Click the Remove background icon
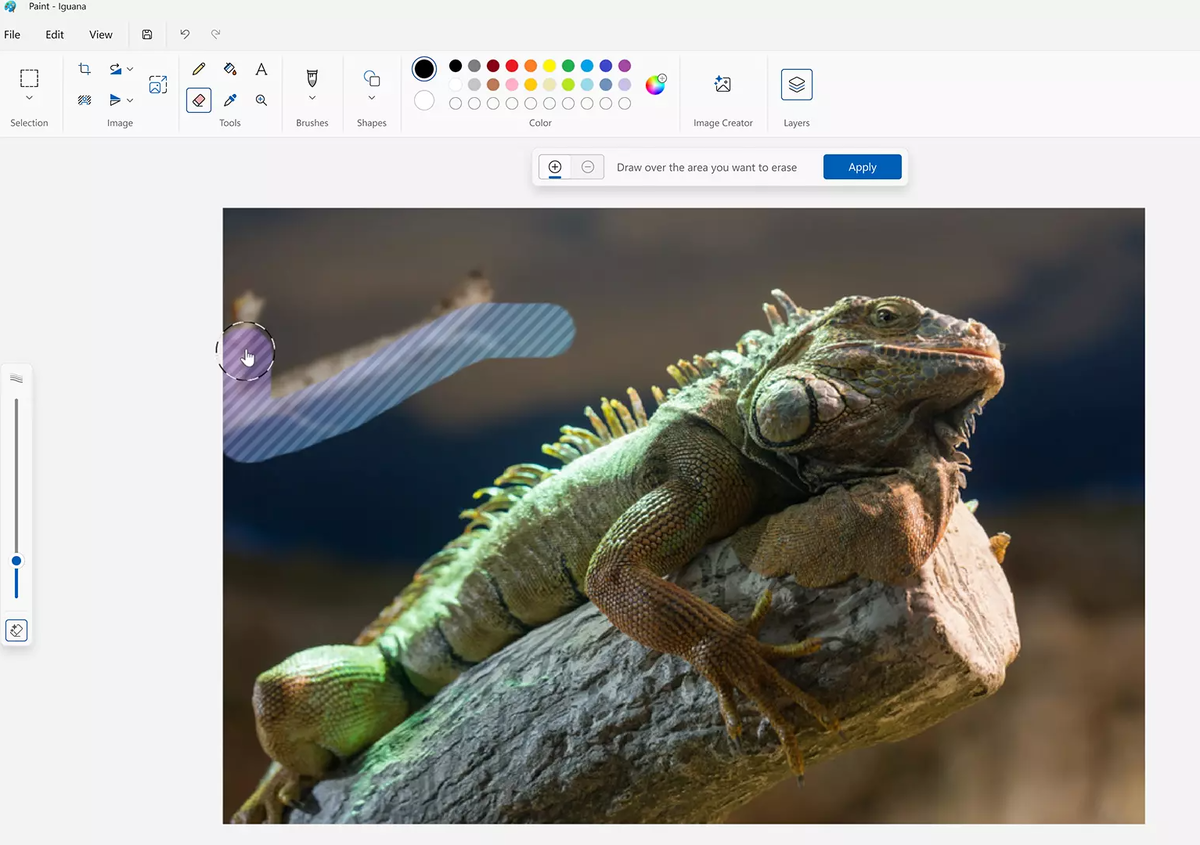 coord(85,100)
